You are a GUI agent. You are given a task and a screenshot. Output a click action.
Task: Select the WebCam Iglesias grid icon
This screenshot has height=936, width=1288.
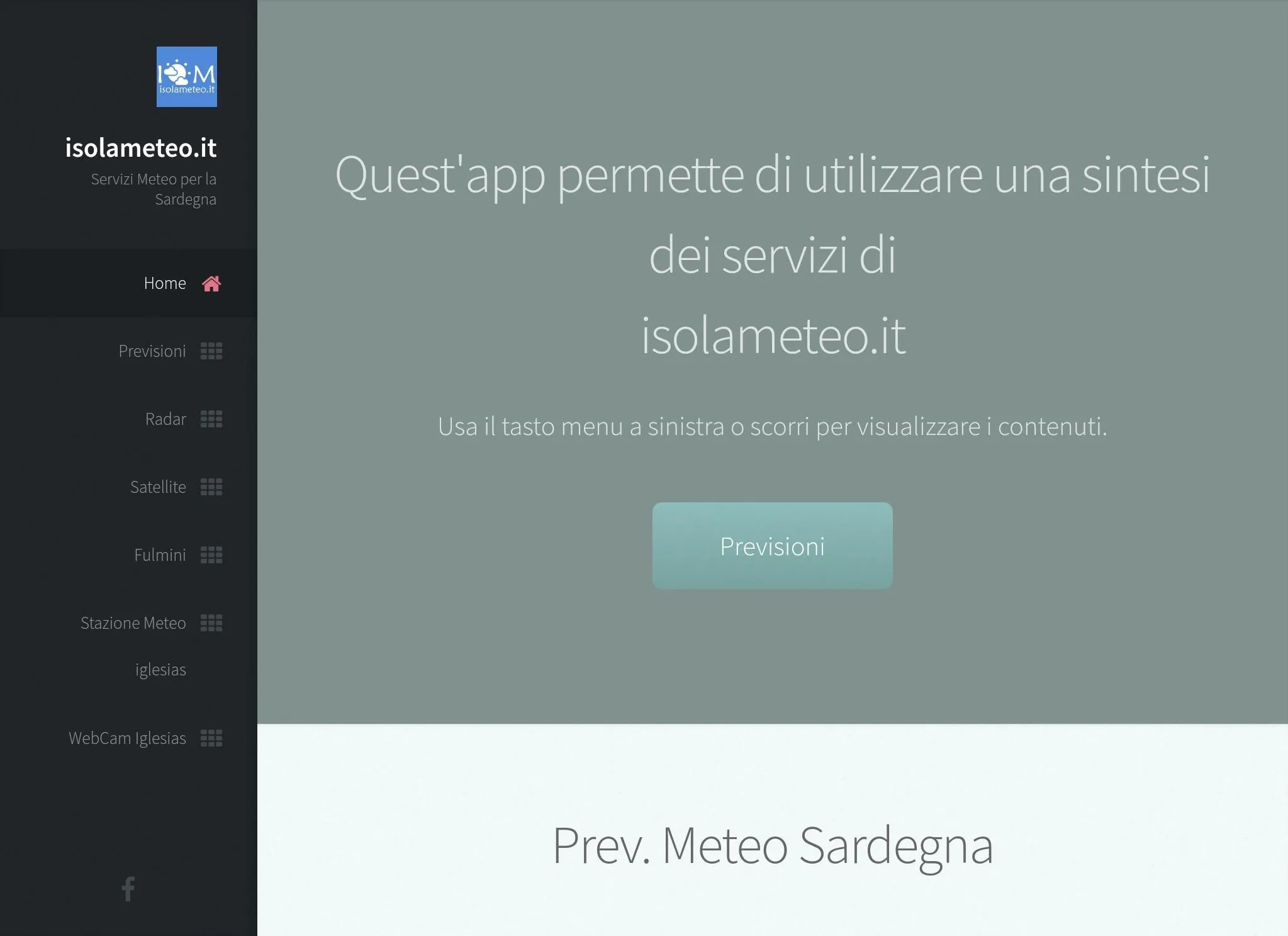[x=213, y=738]
